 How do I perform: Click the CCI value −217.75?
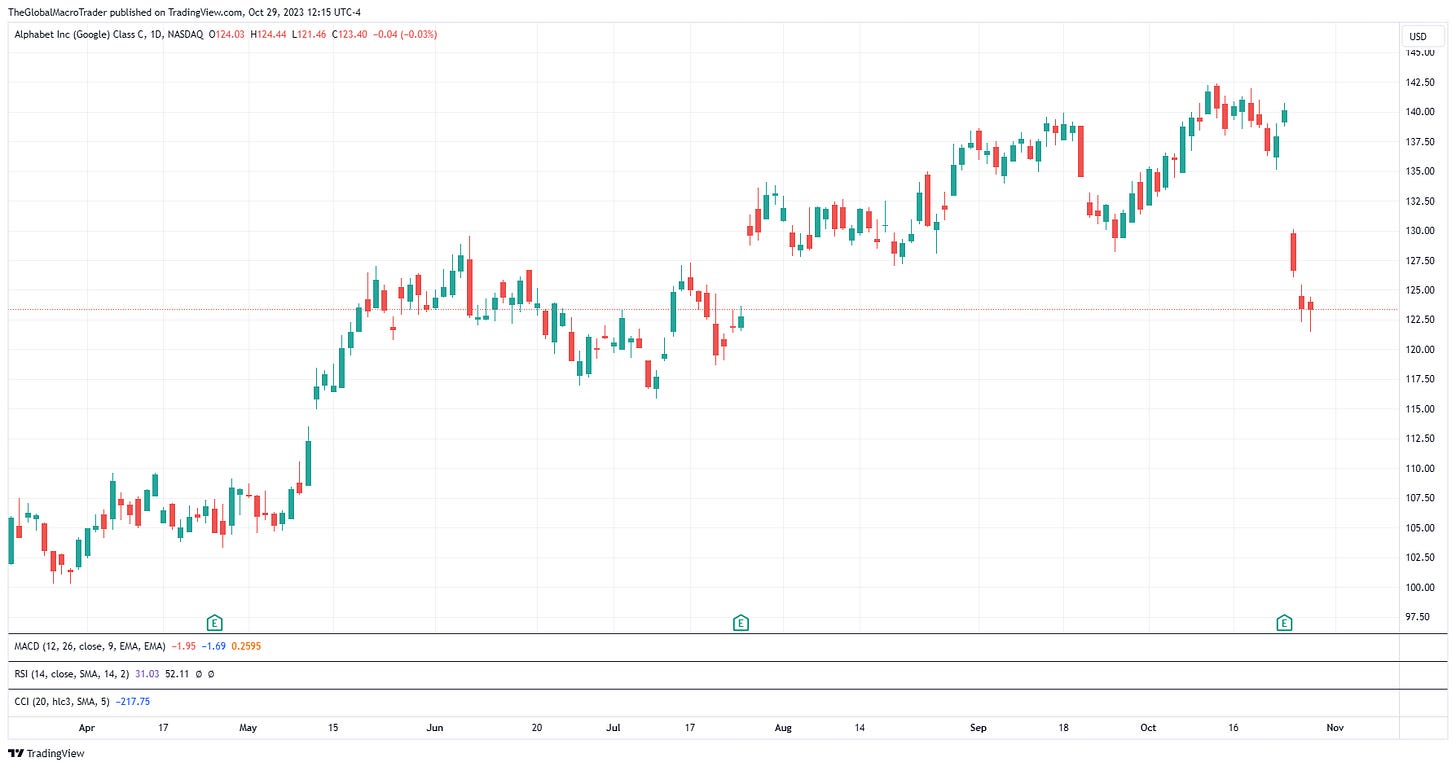(131, 702)
